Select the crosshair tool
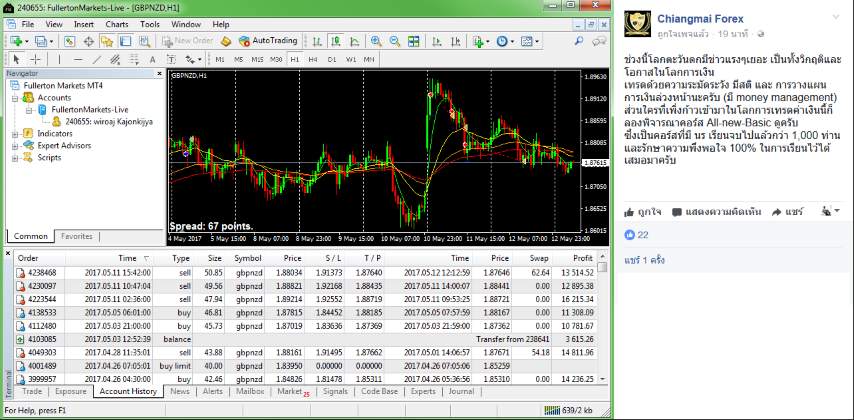The width and height of the screenshot is (854, 420). pos(35,59)
